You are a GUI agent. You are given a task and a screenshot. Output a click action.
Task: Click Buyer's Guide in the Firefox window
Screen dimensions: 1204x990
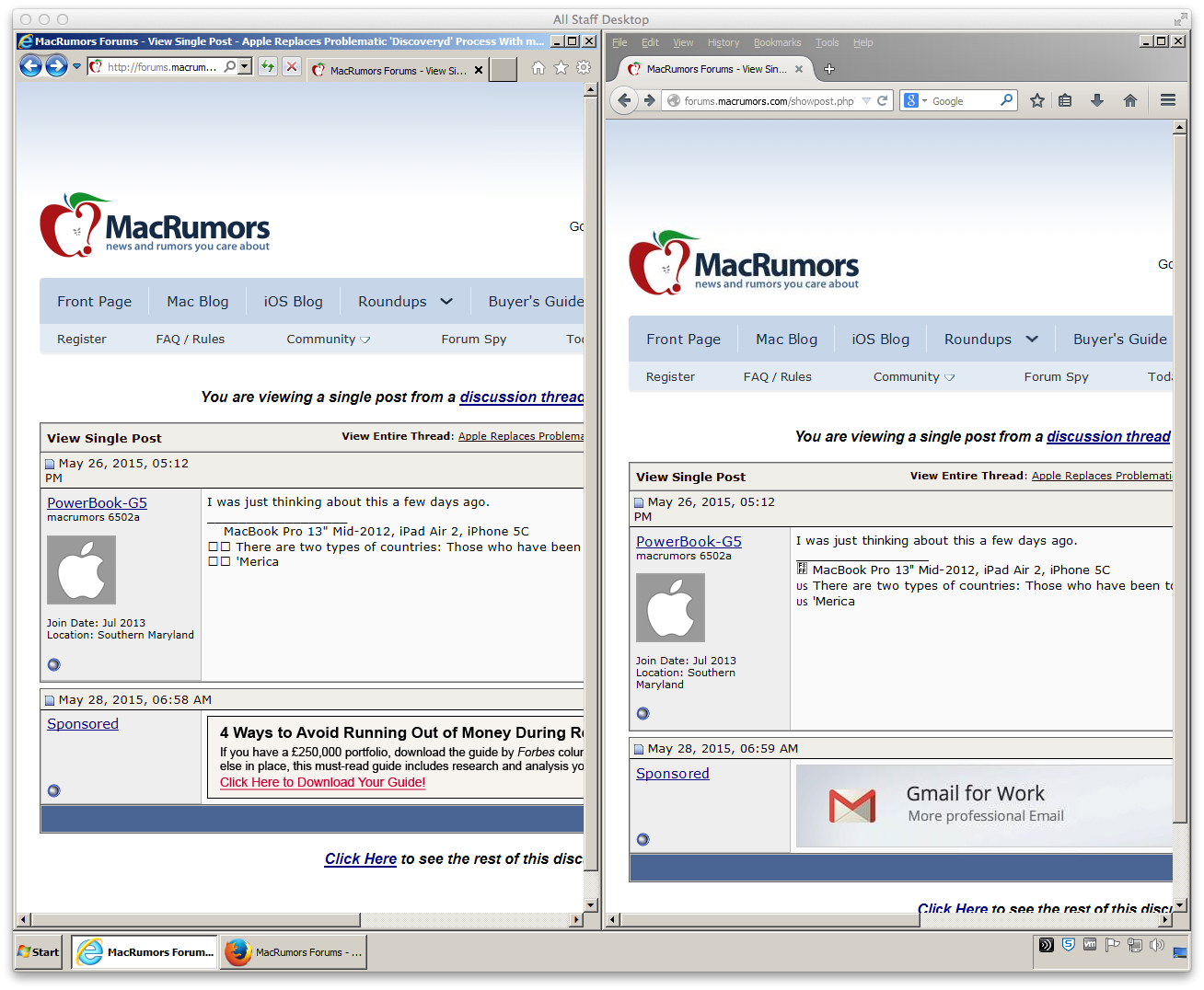pos(1120,340)
